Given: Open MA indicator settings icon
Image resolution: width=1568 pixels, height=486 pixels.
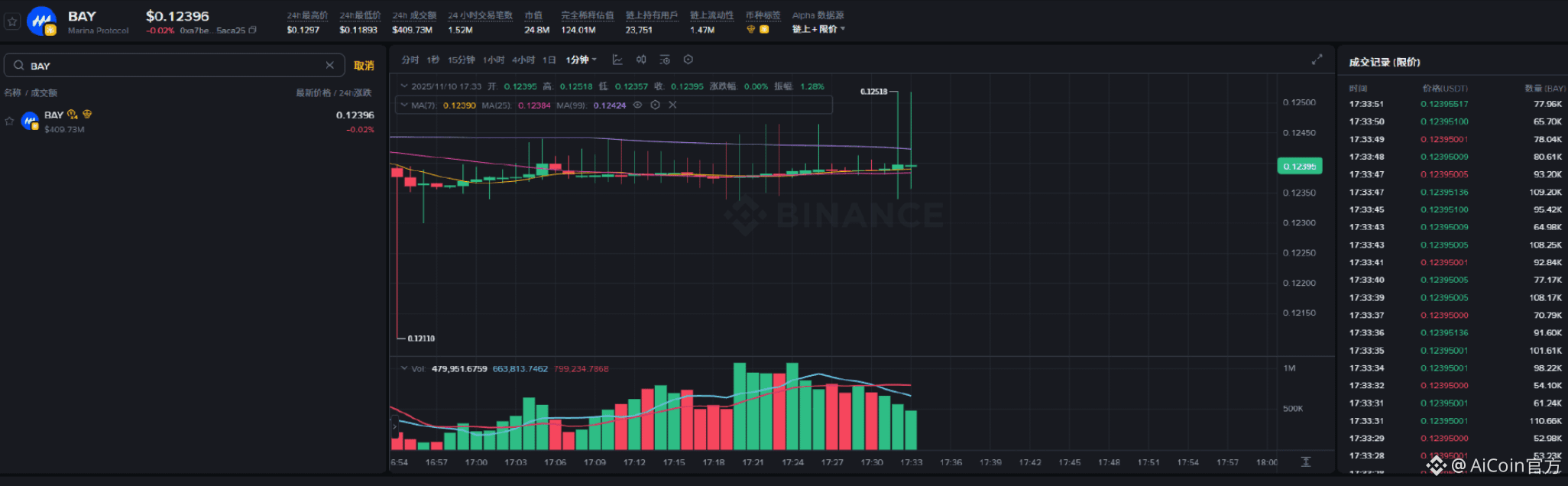Looking at the screenshot, I should (655, 105).
